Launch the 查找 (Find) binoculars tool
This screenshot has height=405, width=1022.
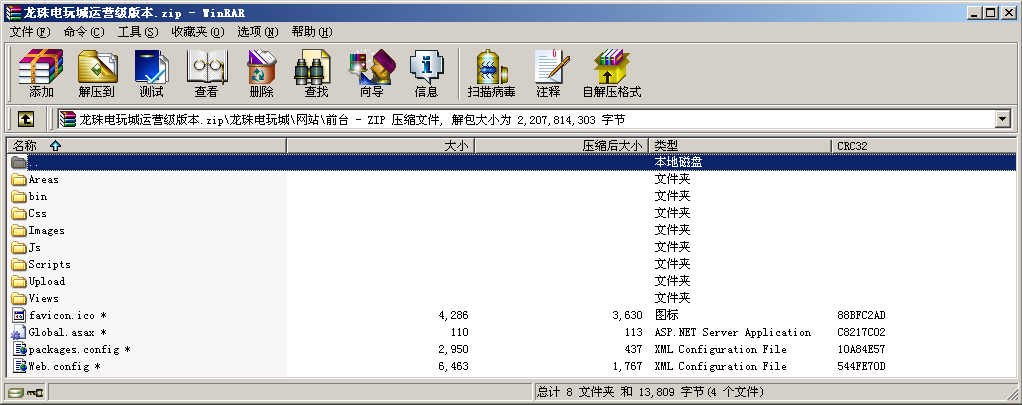click(x=316, y=73)
